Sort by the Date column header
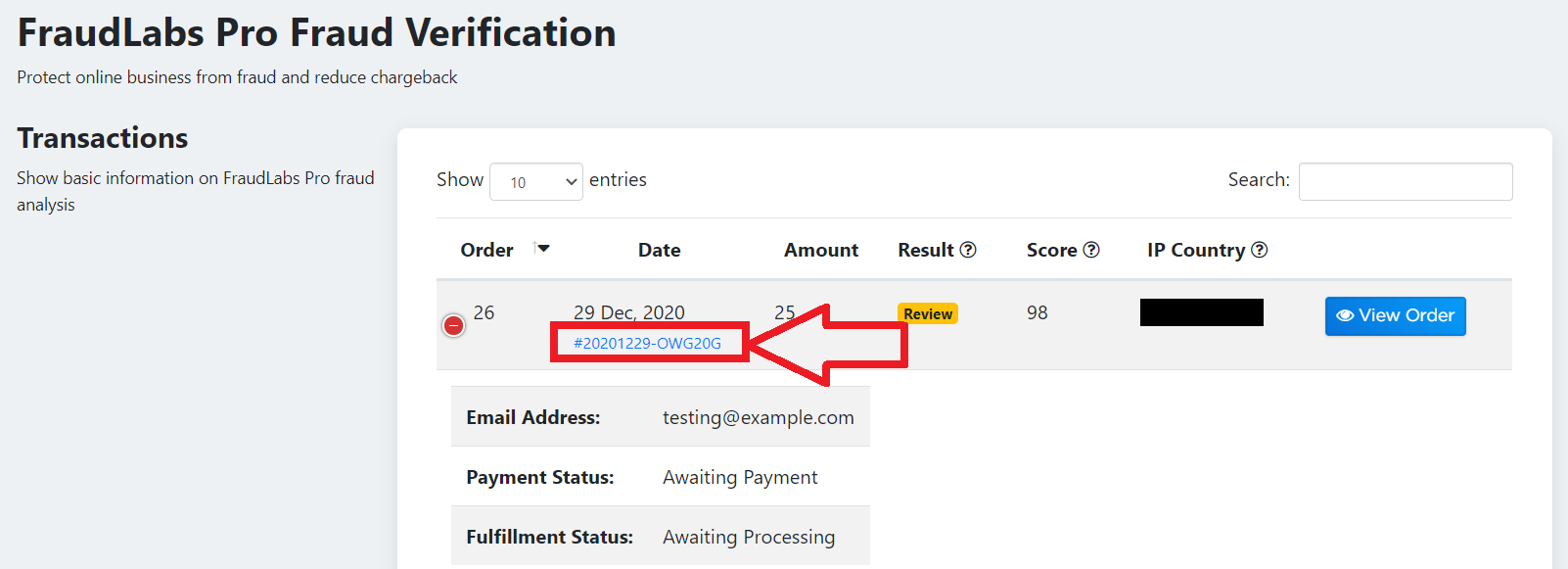This screenshot has width=1568, height=569. [659, 250]
